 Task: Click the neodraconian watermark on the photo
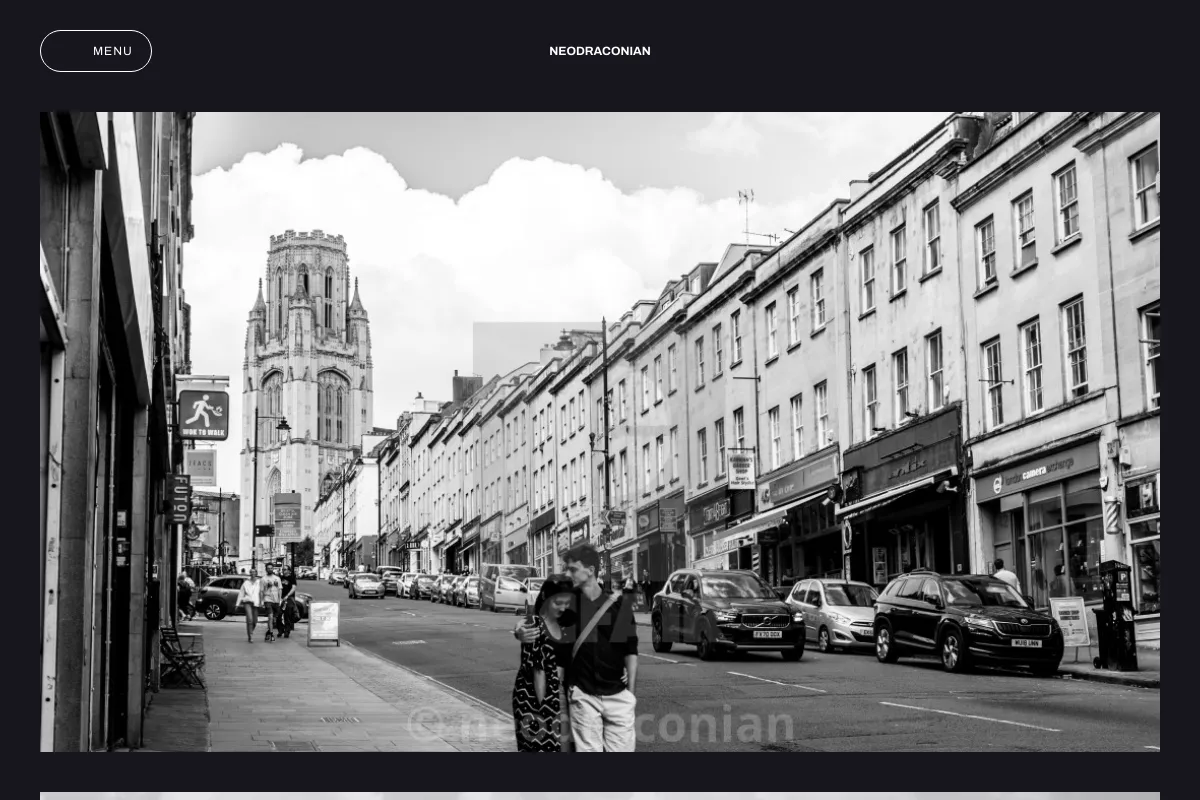click(601, 725)
